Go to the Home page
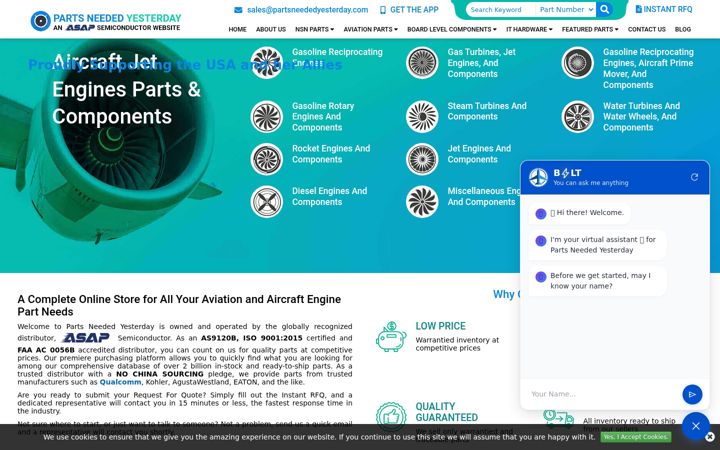Viewport: 720px width, 450px height. [x=237, y=29]
